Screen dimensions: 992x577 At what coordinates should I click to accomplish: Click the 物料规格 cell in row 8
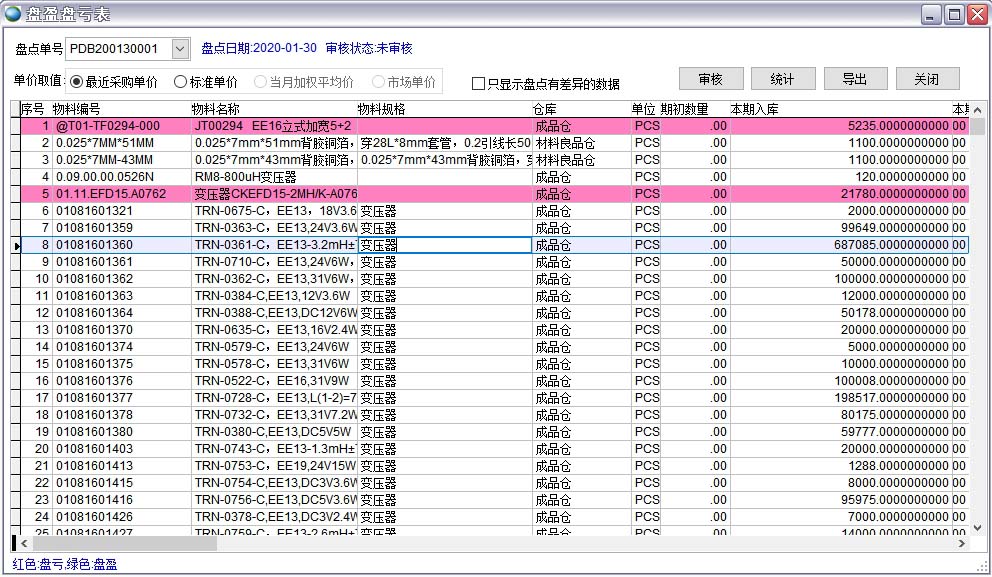(444, 245)
